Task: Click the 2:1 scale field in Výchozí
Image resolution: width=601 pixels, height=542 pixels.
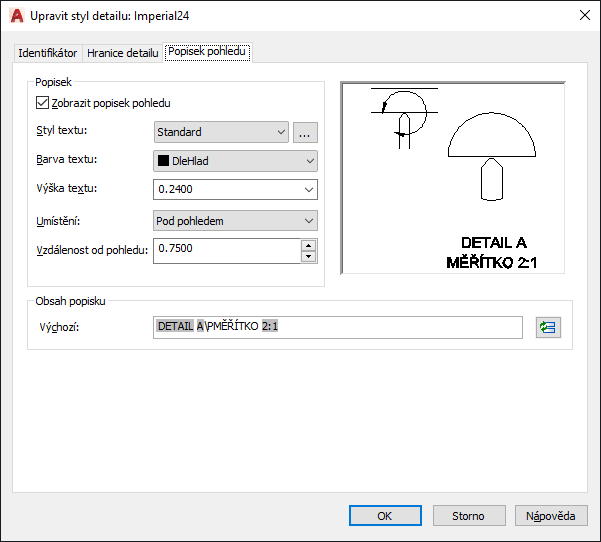Action: [270, 326]
